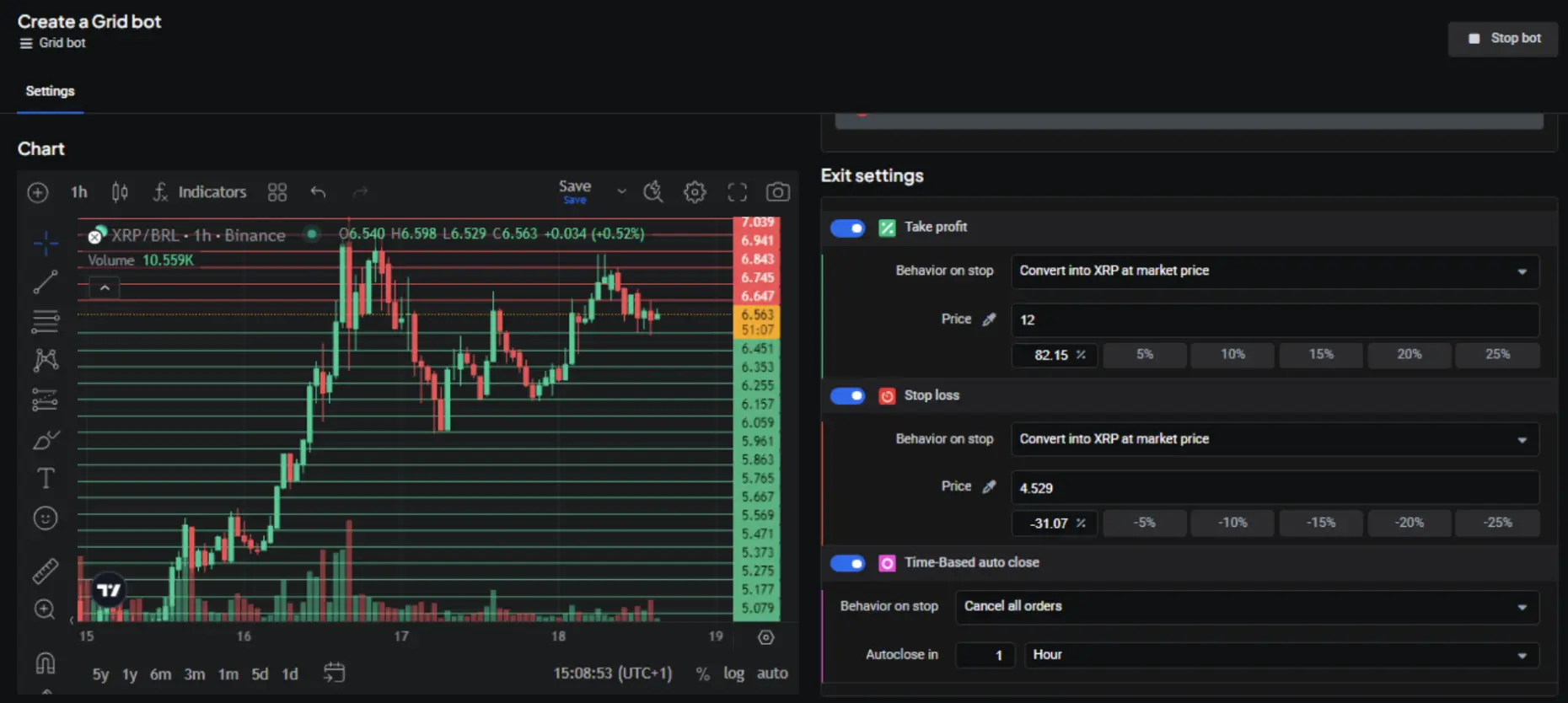The width and height of the screenshot is (1568, 703).
Task: Open Time-Based Behavior on stop dropdown
Action: click(x=1247, y=607)
